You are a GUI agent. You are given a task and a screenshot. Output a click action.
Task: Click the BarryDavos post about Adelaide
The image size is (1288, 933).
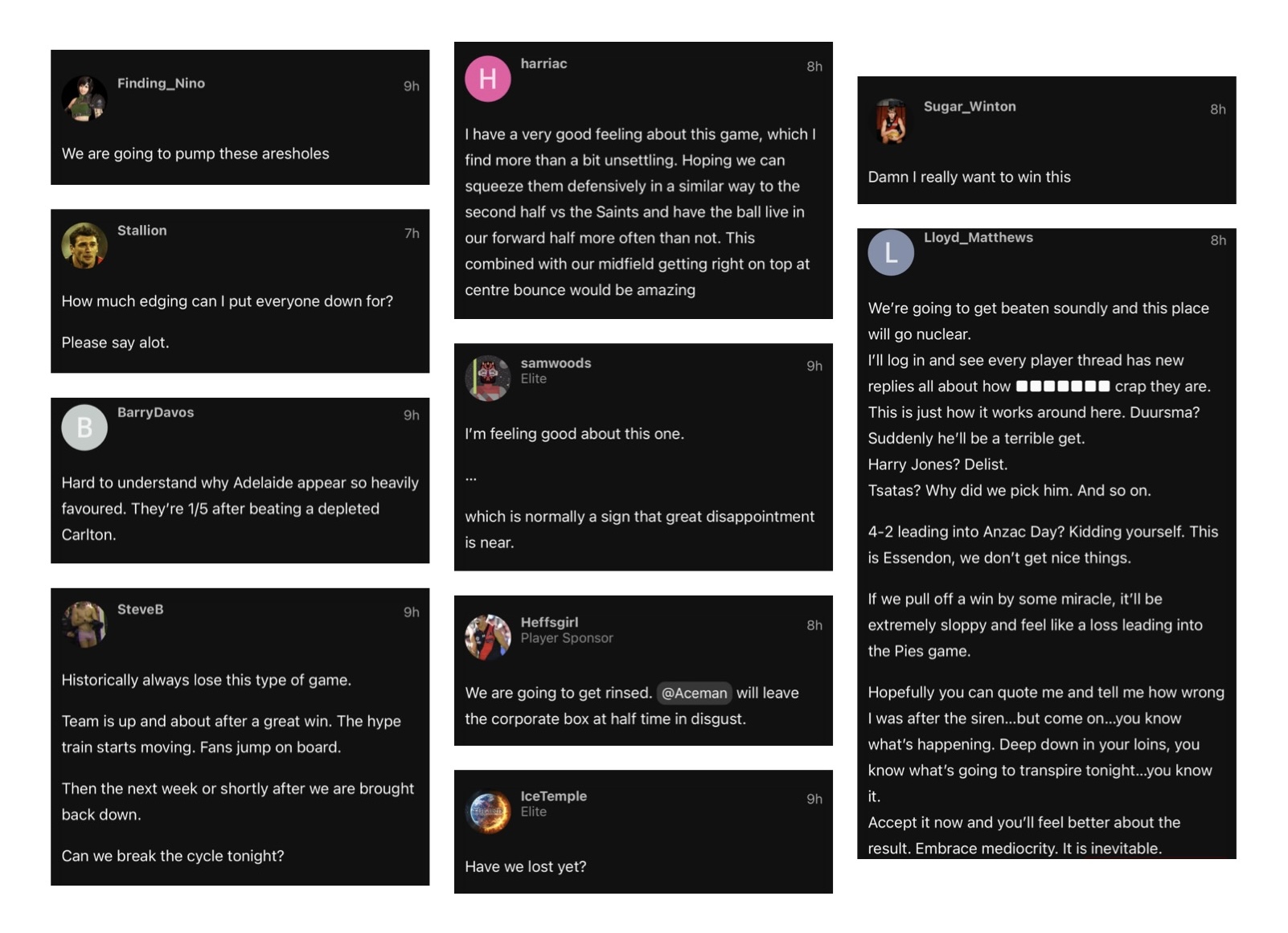tap(240, 509)
